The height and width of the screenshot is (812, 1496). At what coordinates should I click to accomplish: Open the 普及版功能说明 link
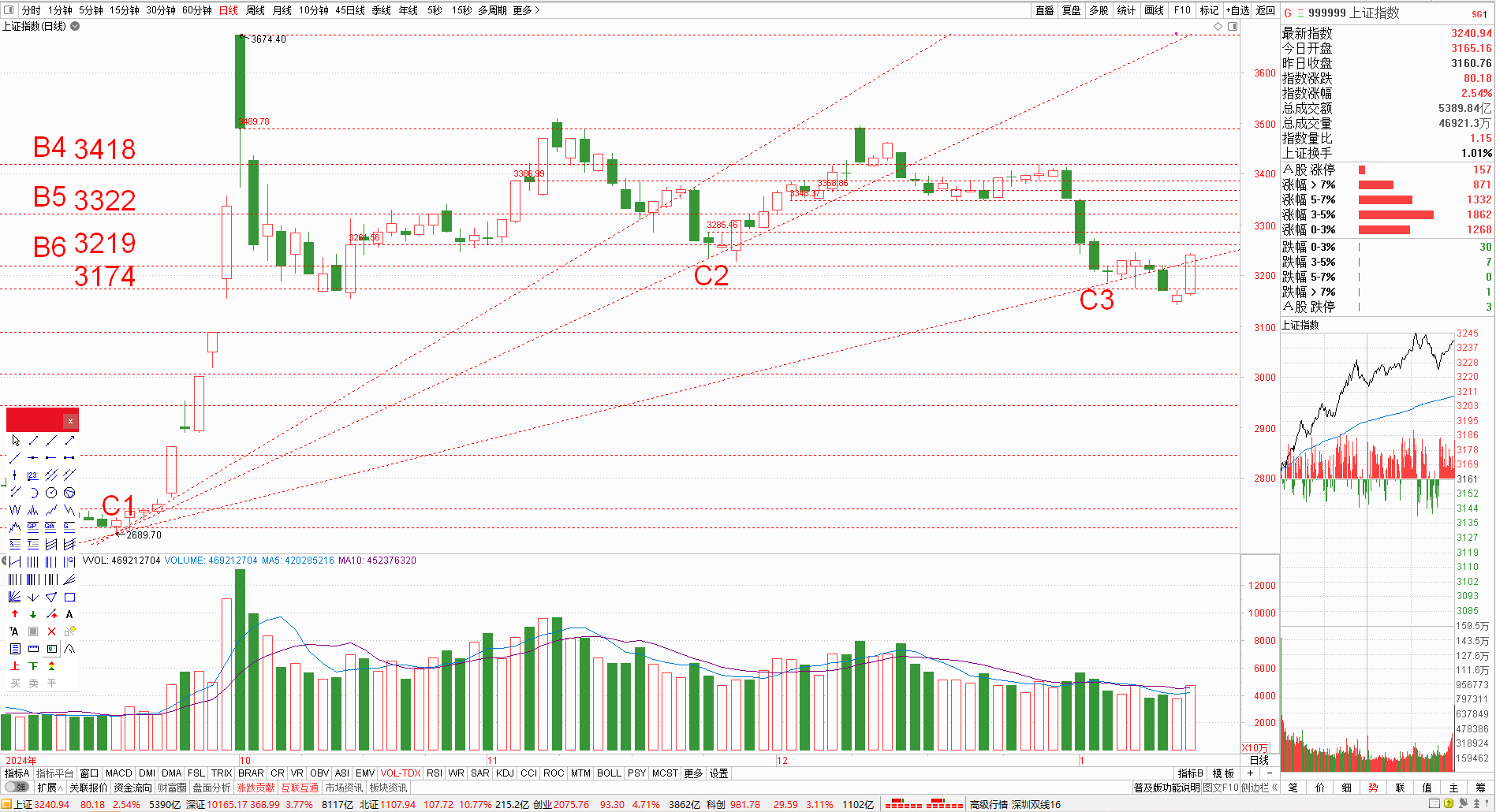coord(1166,788)
